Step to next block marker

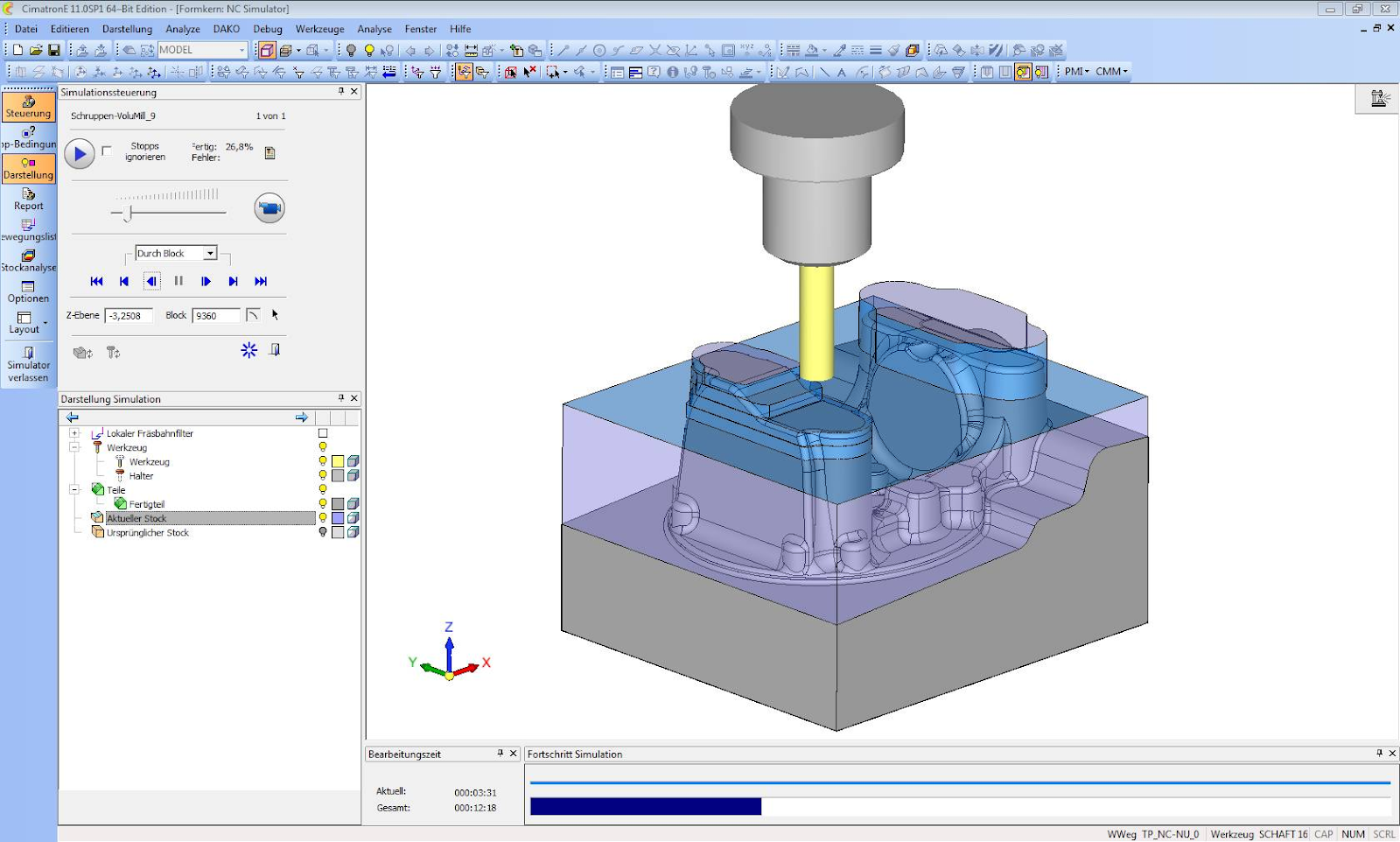233,281
